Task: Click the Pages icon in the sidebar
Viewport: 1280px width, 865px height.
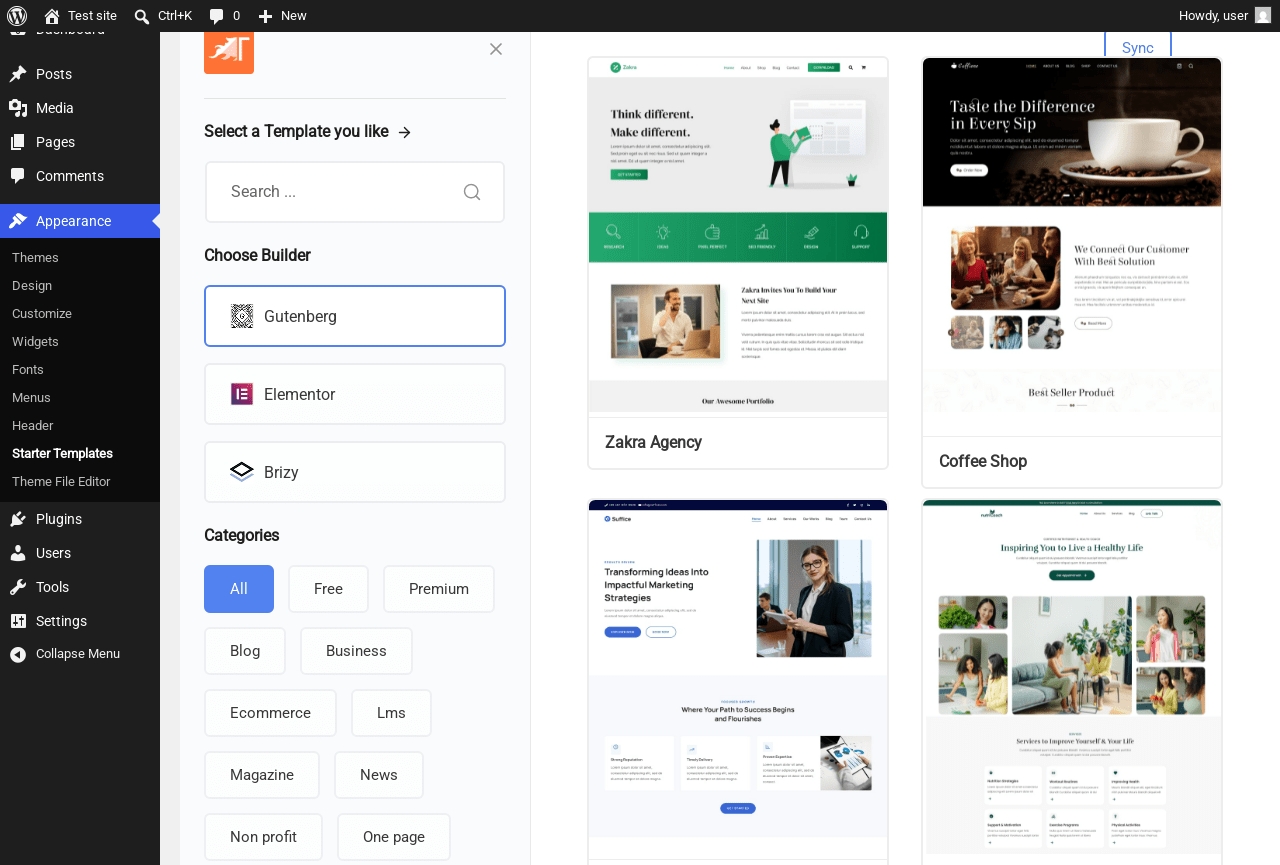Action: [x=18, y=142]
